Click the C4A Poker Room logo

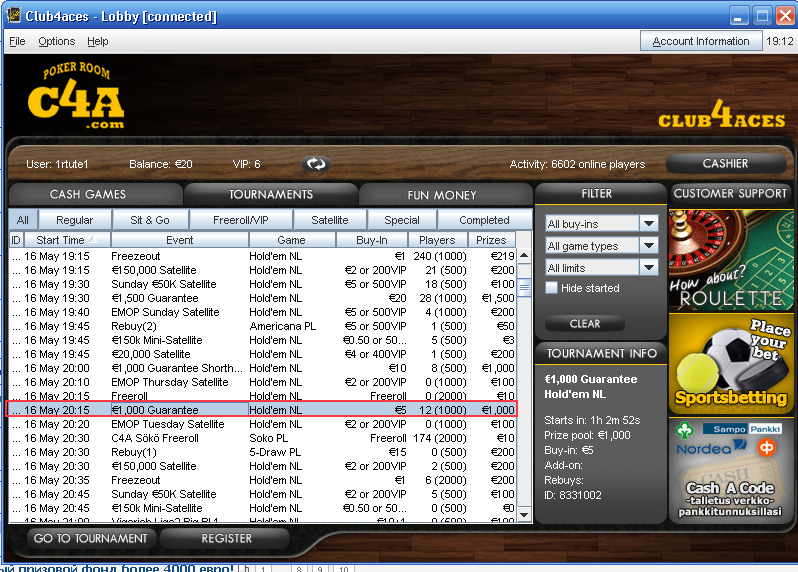point(76,95)
